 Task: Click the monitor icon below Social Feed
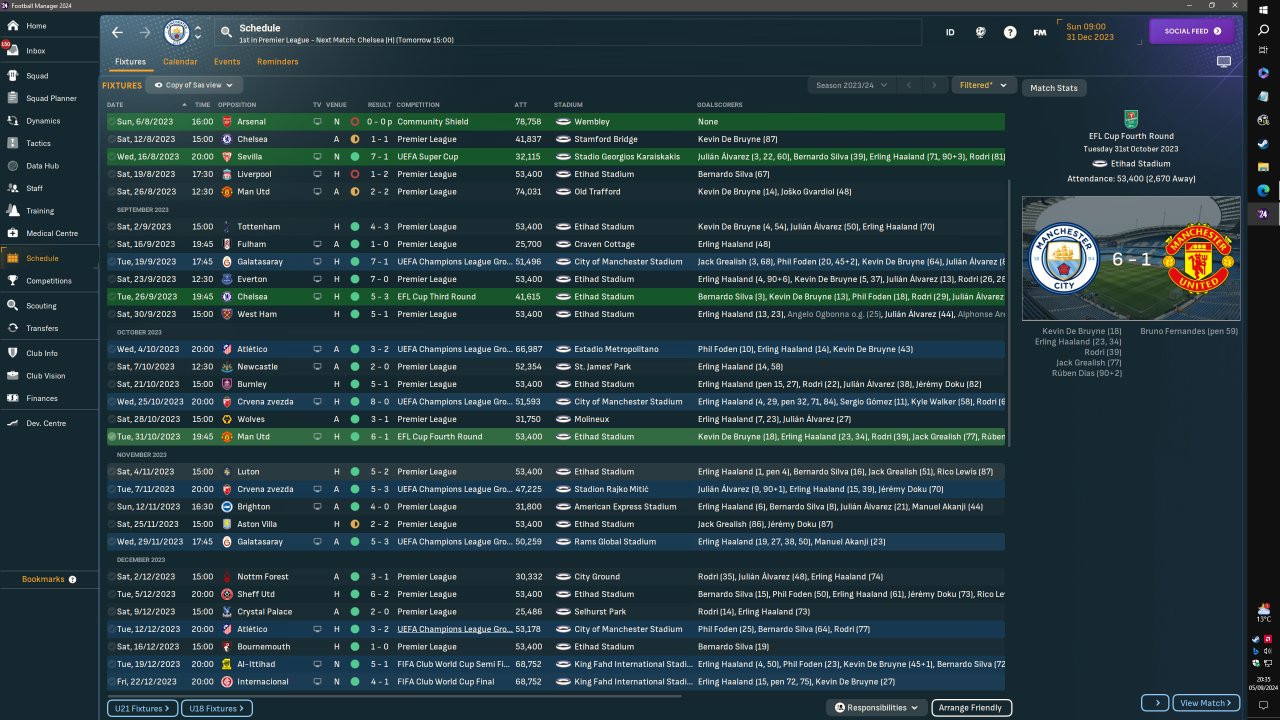click(1224, 62)
